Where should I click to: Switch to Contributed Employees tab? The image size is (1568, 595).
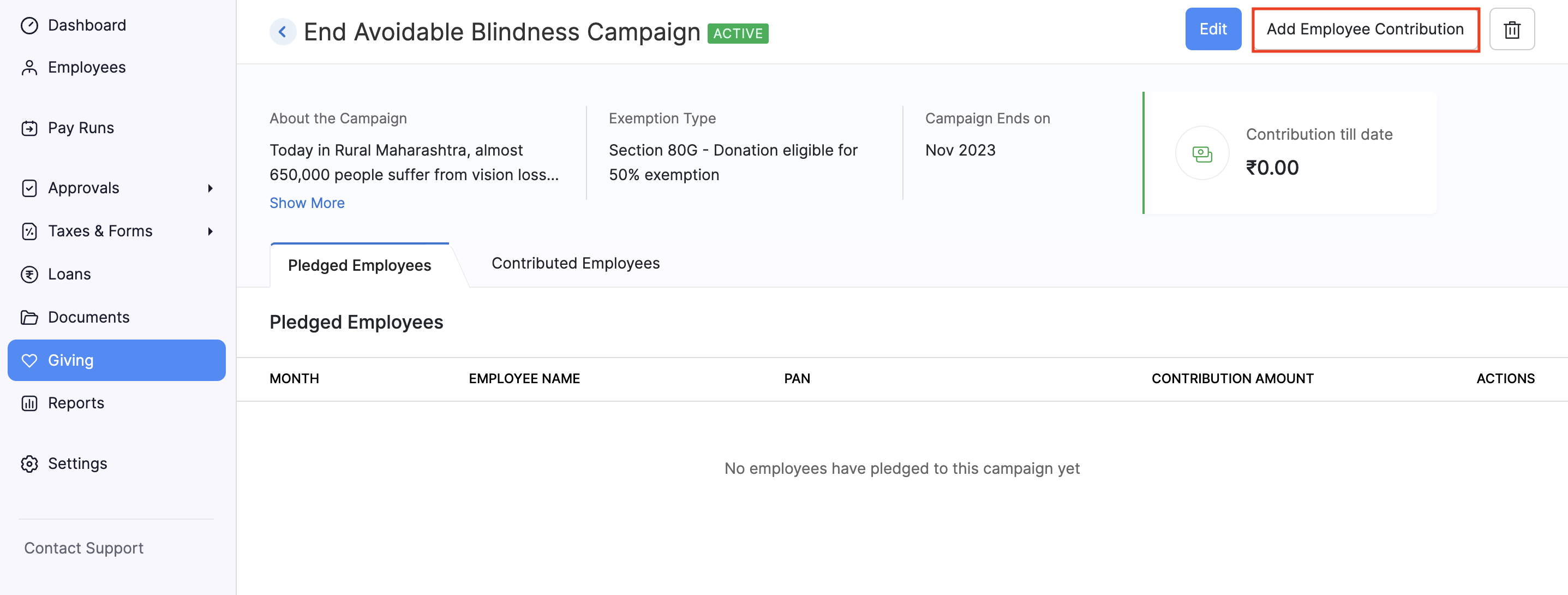(x=575, y=263)
